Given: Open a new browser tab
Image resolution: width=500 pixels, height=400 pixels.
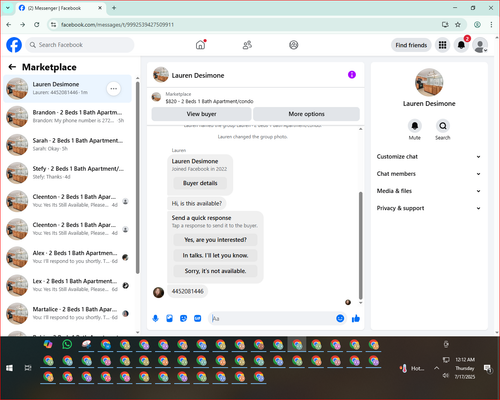Looking at the screenshot, I should (114, 8).
